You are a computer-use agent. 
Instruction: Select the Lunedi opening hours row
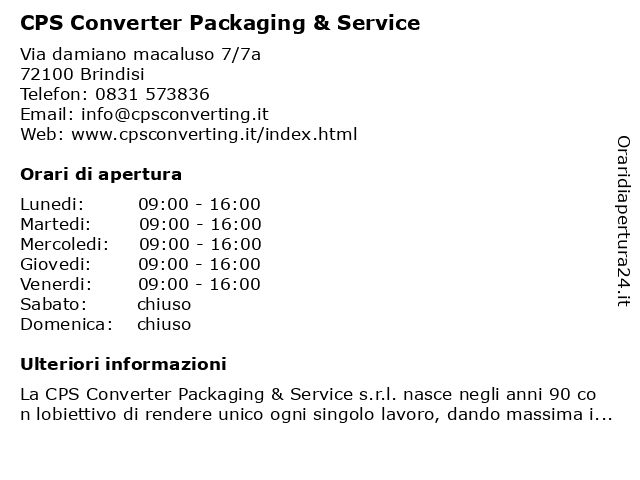pos(140,204)
